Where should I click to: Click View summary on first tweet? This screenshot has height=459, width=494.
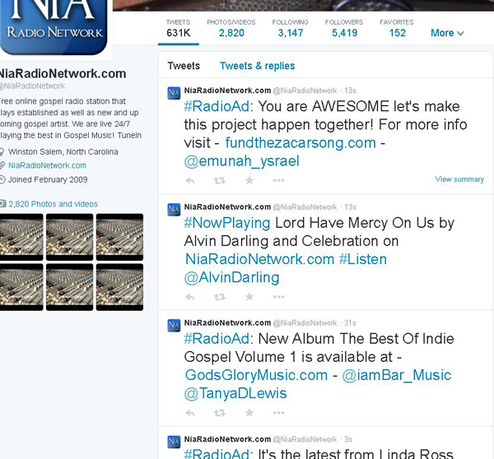click(459, 179)
